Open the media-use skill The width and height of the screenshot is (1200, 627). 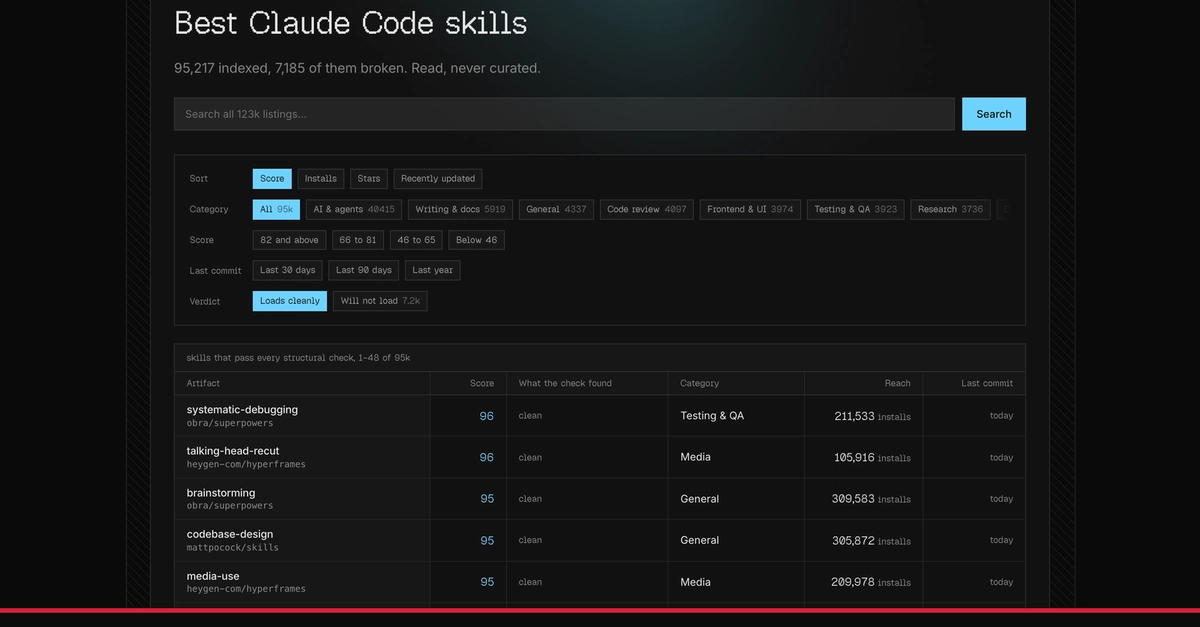pos(214,576)
